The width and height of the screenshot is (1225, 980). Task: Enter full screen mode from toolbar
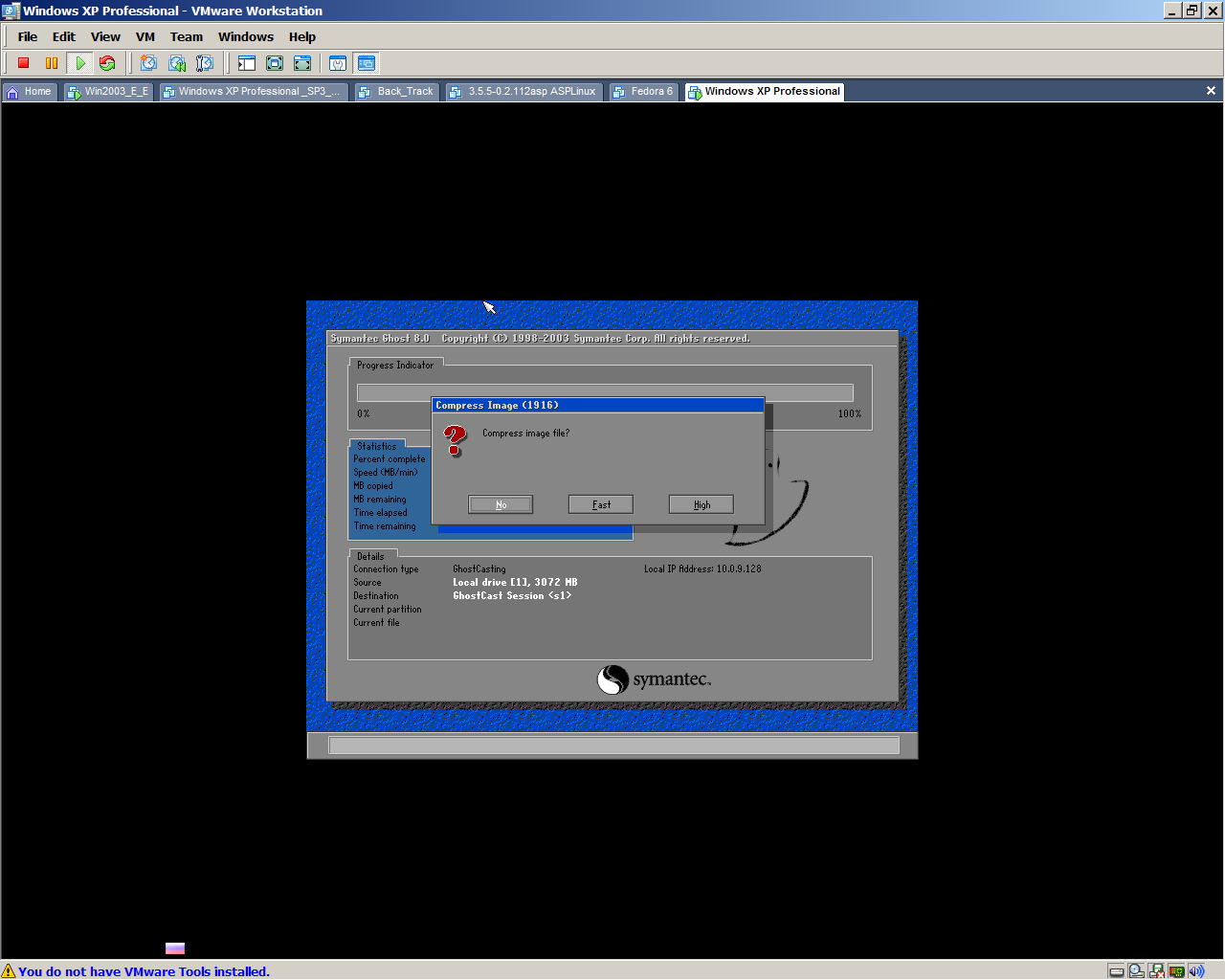click(302, 63)
